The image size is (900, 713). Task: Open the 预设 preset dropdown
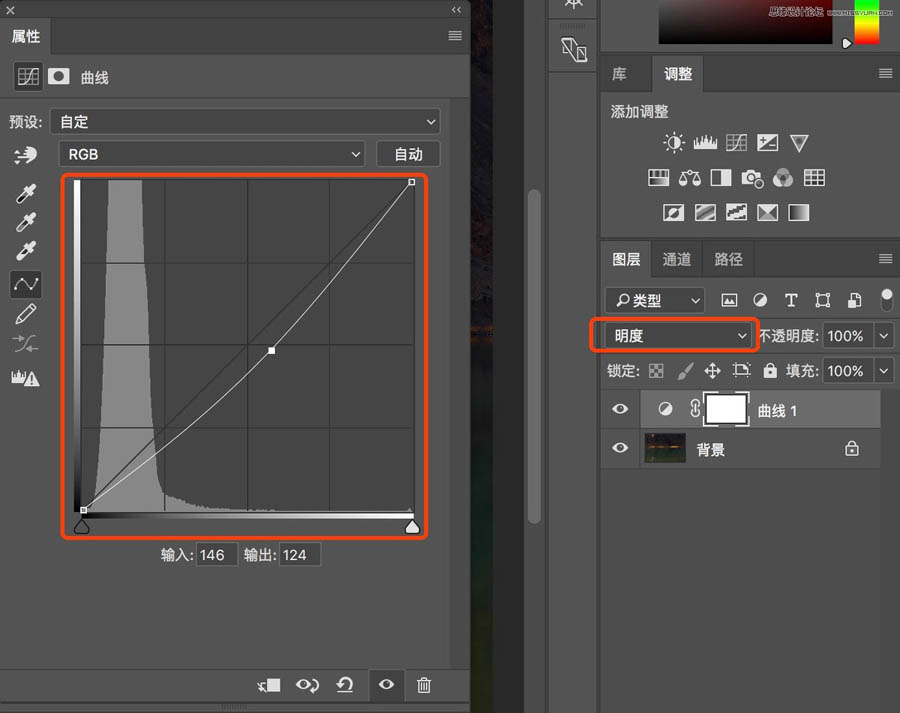[x=245, y=122]
